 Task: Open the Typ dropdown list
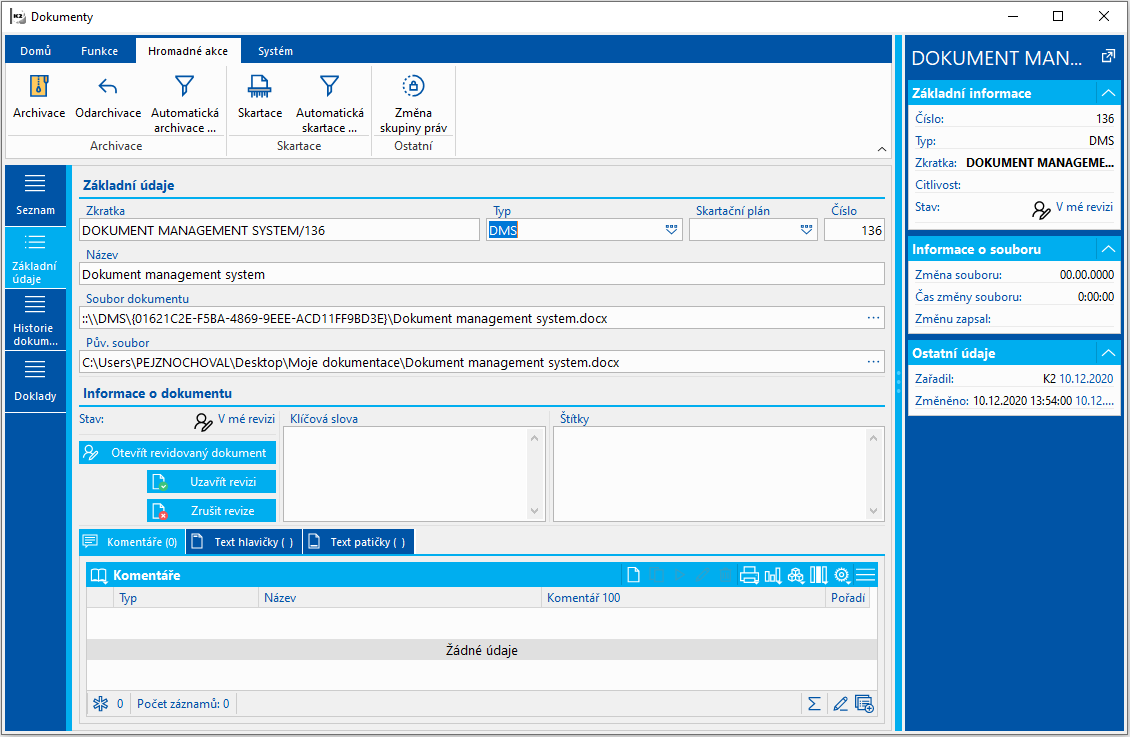coord(672,230)
